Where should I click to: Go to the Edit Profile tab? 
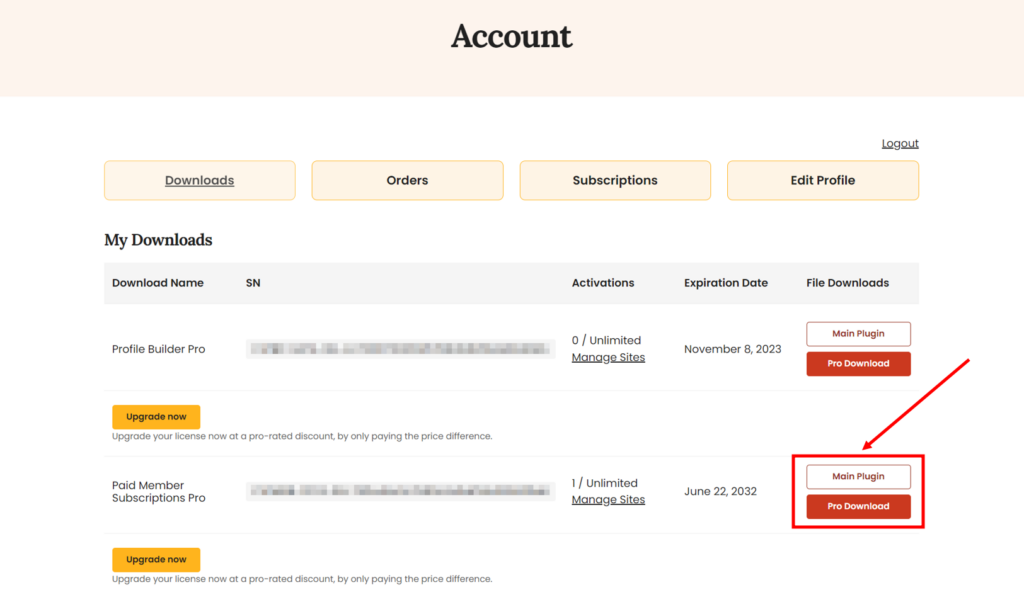pyautogui.click(x=822, y=180)
